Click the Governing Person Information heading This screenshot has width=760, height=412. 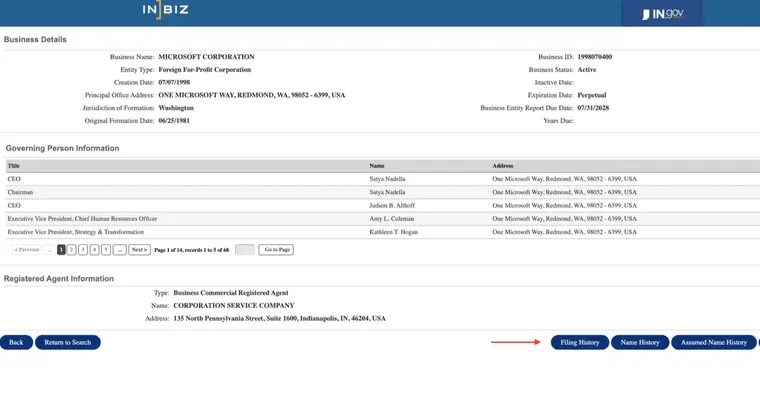coord(62,148)
